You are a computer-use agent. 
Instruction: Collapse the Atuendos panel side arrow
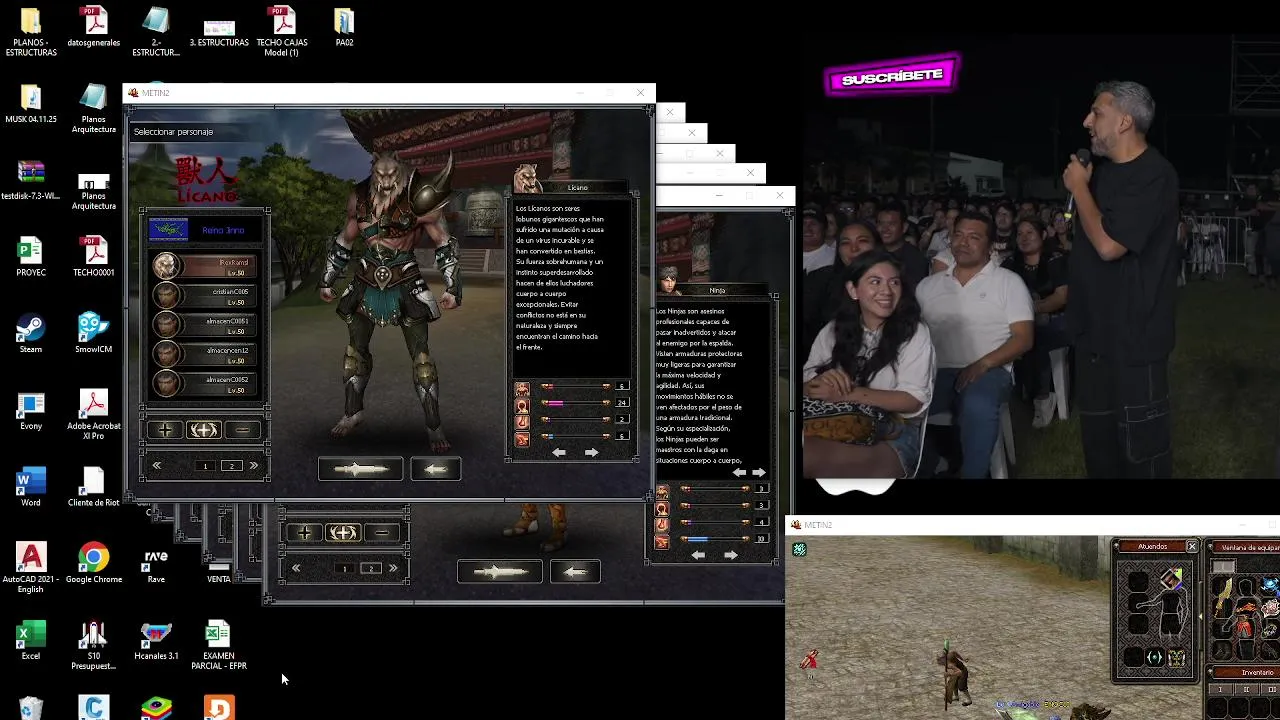[x=1200, y=616]
